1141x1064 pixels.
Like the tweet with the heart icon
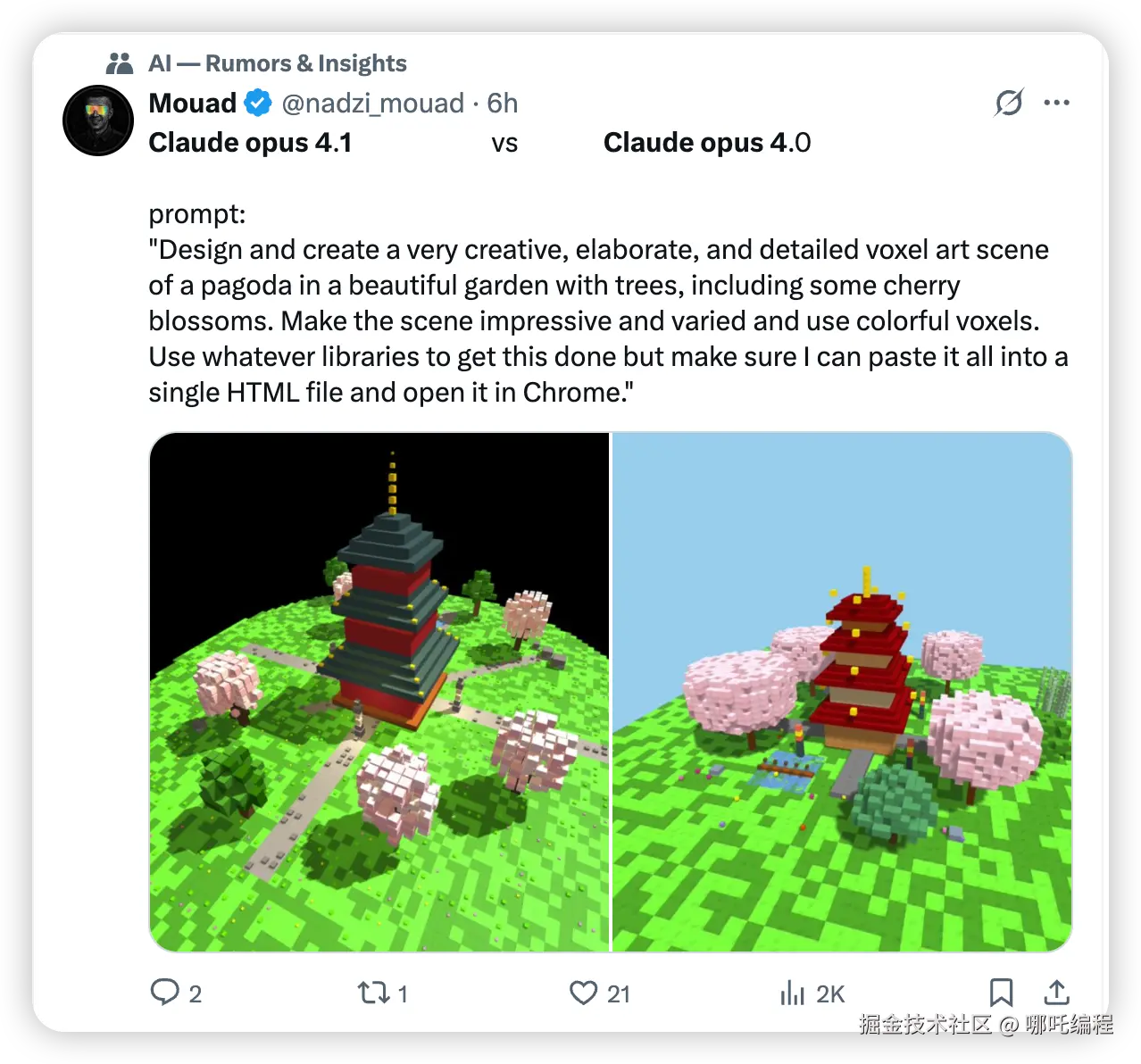click(x=583, y=993)
